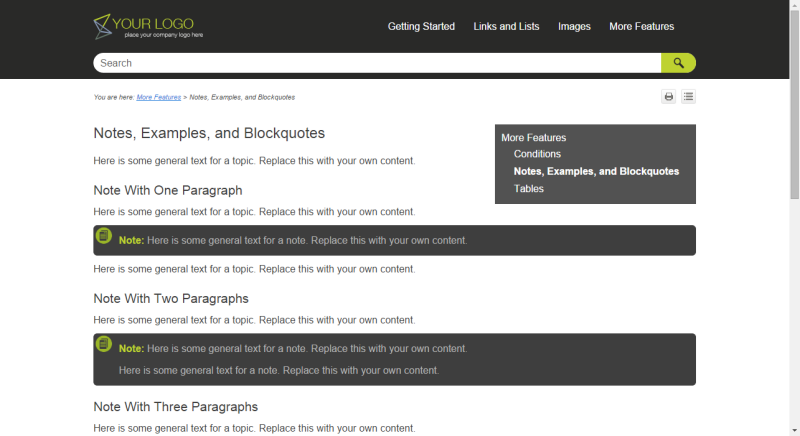Click the 'You are here:' breadcrumb label

tap(114, 97)
